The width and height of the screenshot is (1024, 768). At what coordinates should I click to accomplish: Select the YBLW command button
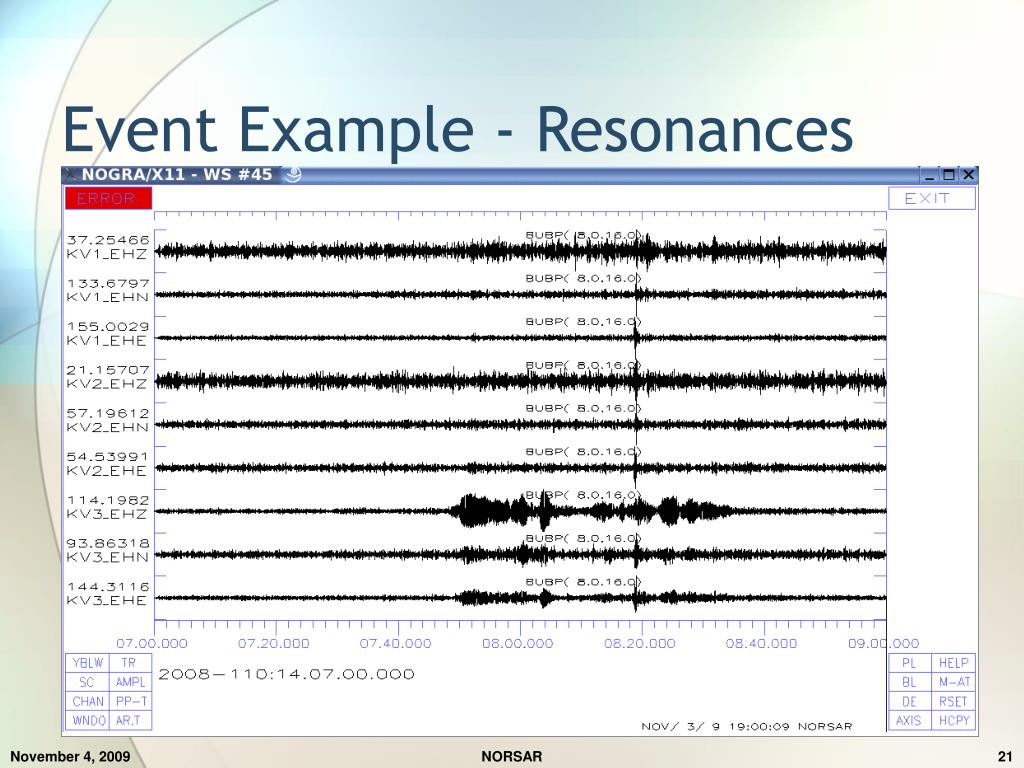tap(88, 663)
